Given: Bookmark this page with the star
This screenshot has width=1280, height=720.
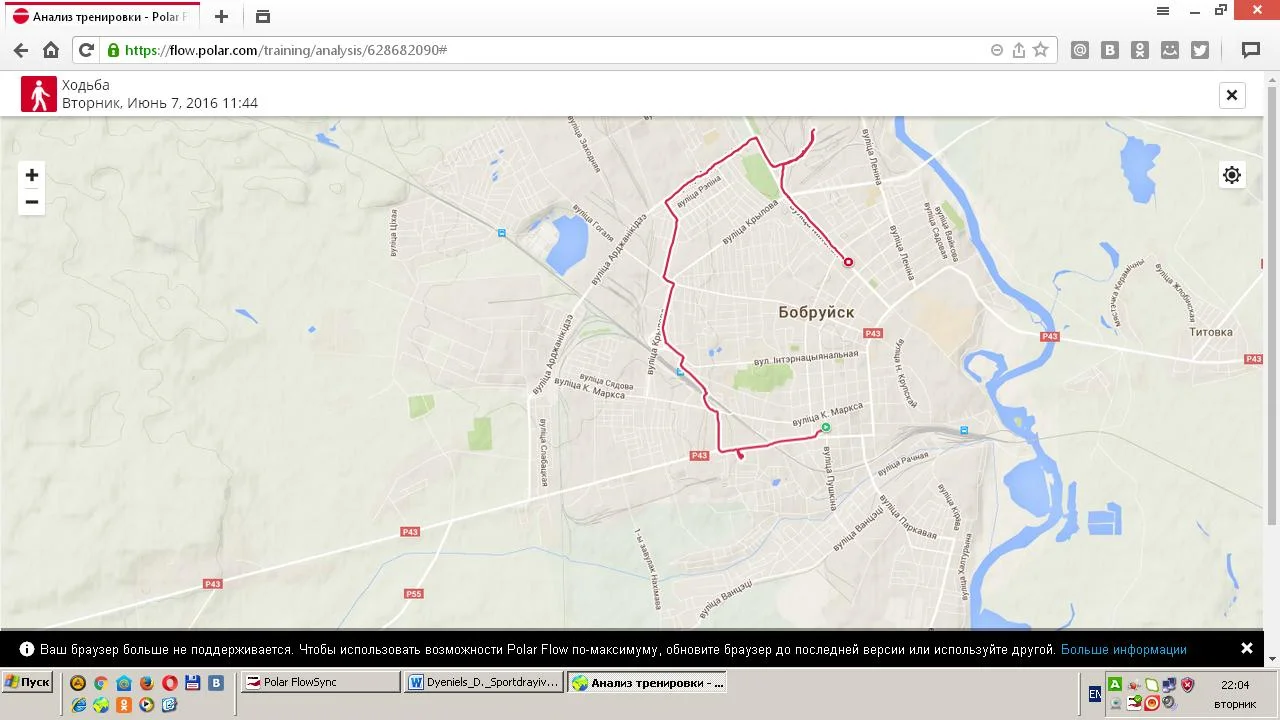Looking at the screenshot, I should coord(1041,50).
